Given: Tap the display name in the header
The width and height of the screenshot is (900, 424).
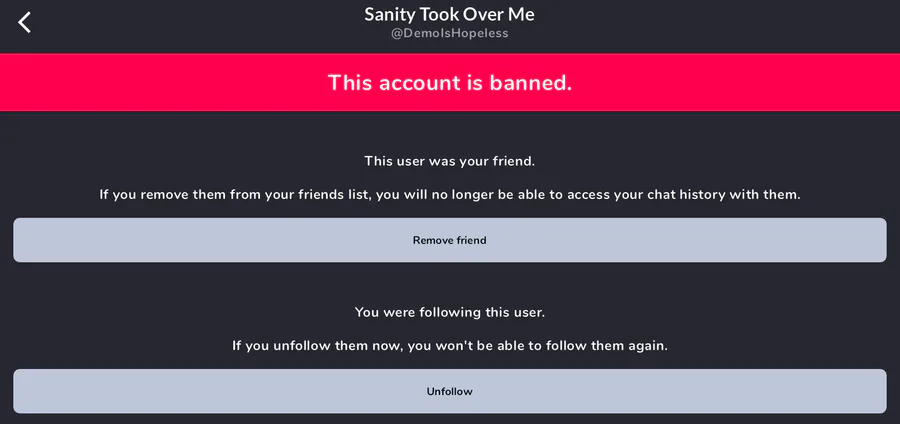Looking at the screenshot, I should 449,14.
